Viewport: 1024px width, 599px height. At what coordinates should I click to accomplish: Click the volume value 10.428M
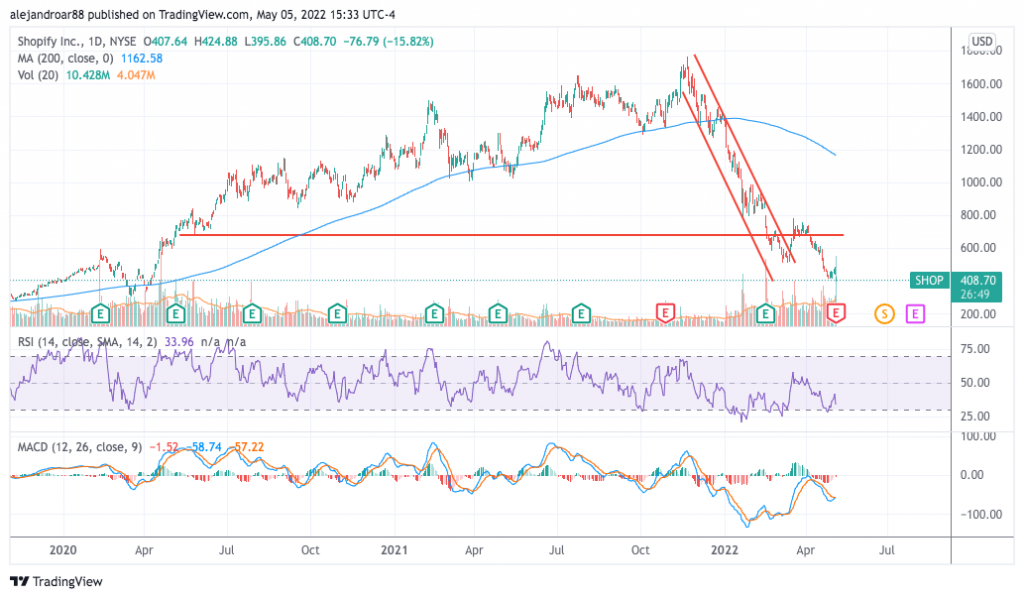pyautogui.click(x=88, y=75)
